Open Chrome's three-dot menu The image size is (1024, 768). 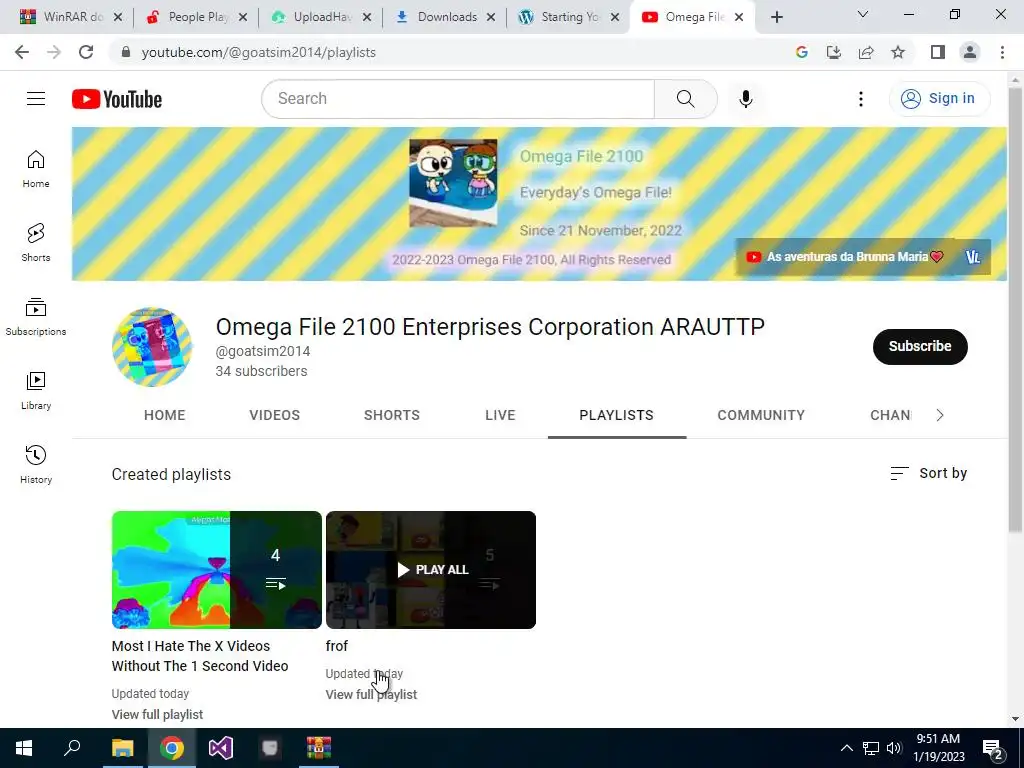[x=1002, y=52]
